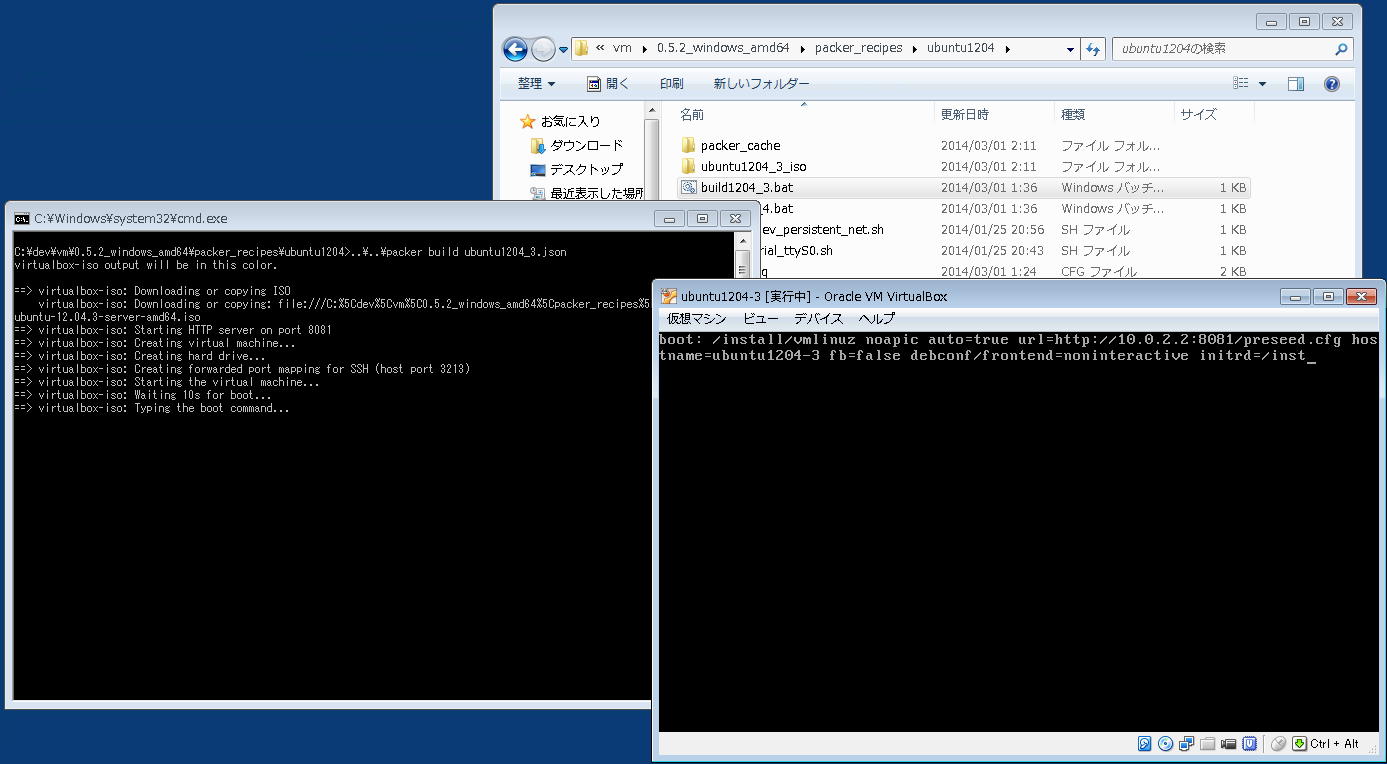The image size is (1387, 764).
Task: Click the 印刷 toolbar button
Action: (671, 84)
